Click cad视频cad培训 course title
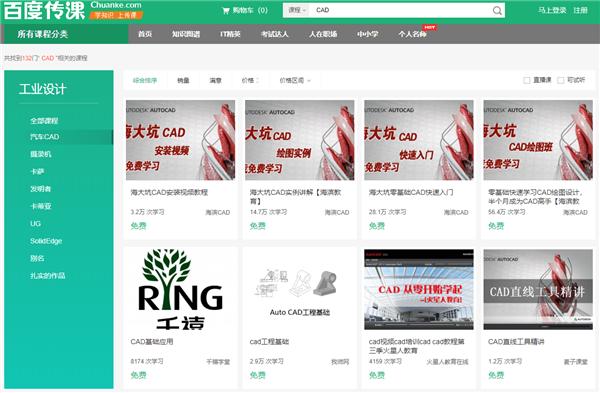Image resolution: width=600 pixels, height=393 pixels. pyautogui.click(x=417, y=346)
